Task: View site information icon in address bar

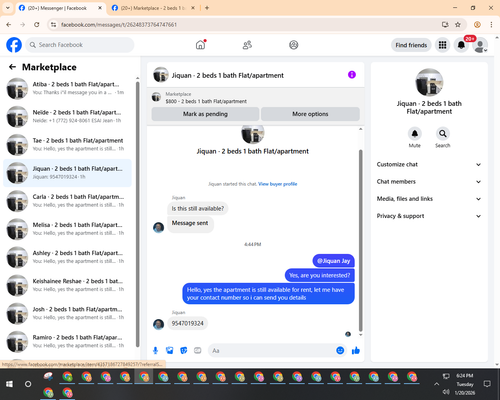Action: tap(53, 24)
